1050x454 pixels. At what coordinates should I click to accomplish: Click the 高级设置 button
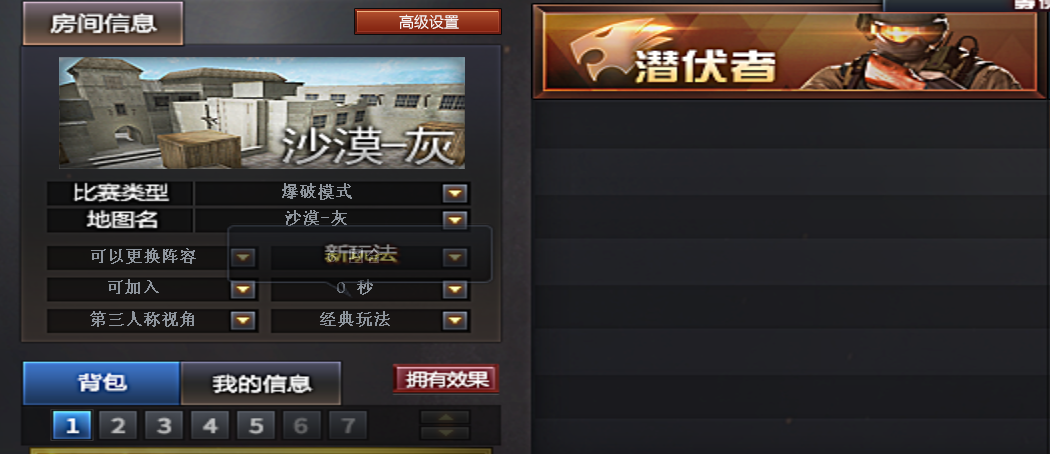point(428,22)
